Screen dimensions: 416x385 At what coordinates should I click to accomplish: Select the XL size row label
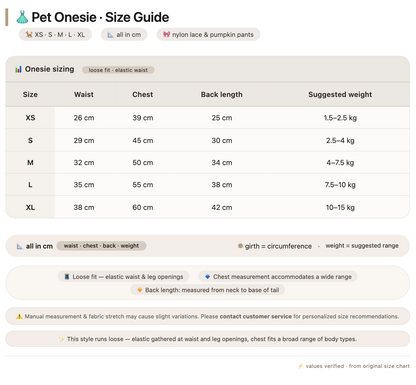30,207
